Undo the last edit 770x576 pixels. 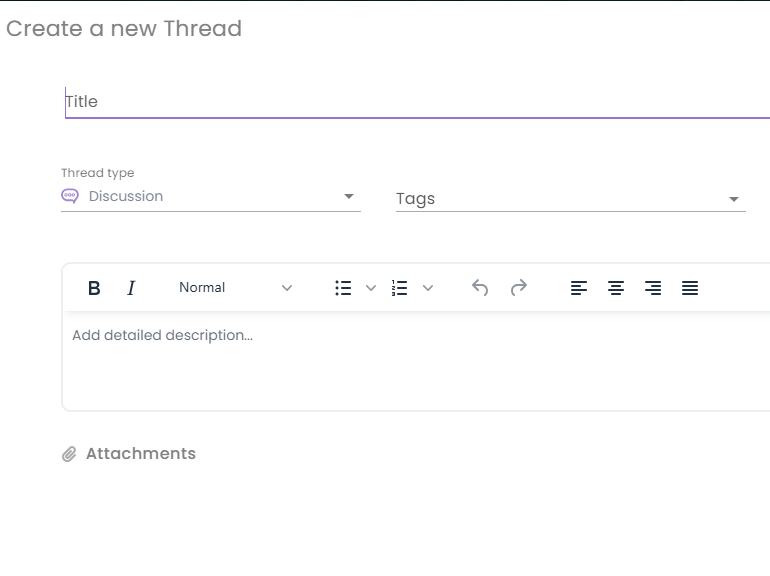pos(480,288)
